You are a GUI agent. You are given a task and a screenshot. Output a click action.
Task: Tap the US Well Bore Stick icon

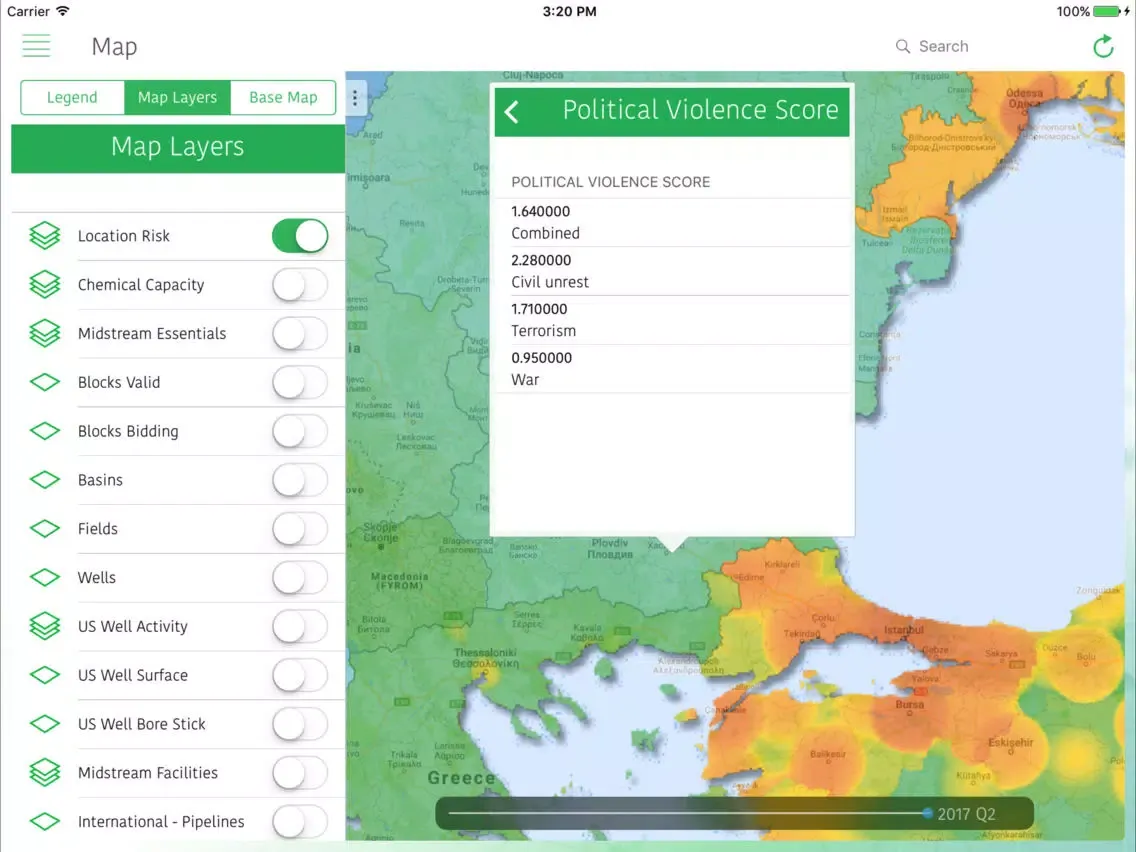45,724
